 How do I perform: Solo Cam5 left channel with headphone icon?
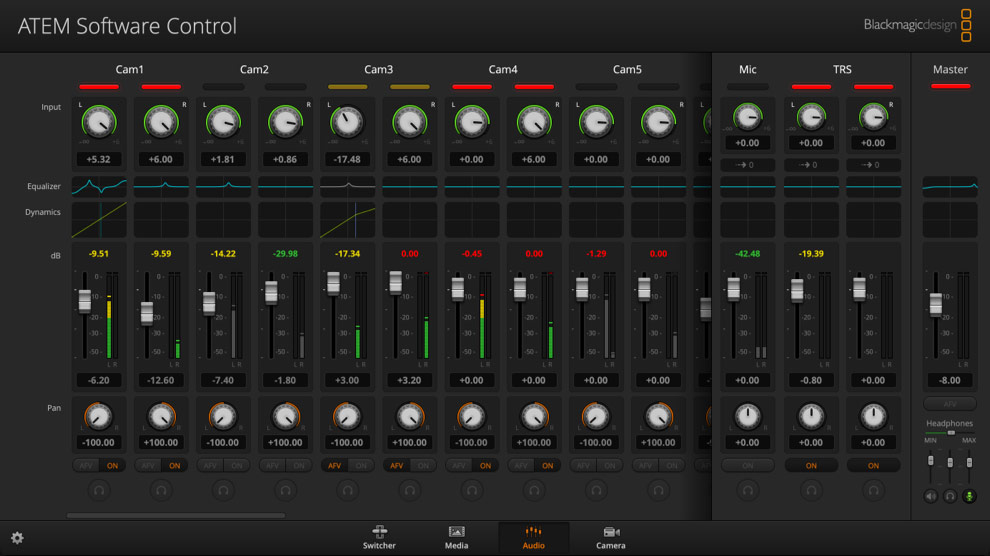coord(596,490)
